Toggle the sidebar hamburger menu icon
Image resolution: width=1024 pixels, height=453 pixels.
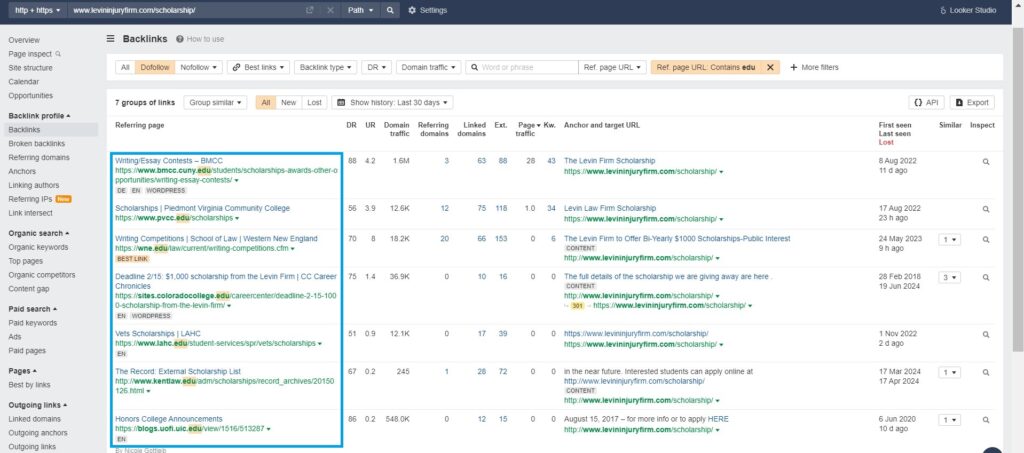click(x=111, y=39)
